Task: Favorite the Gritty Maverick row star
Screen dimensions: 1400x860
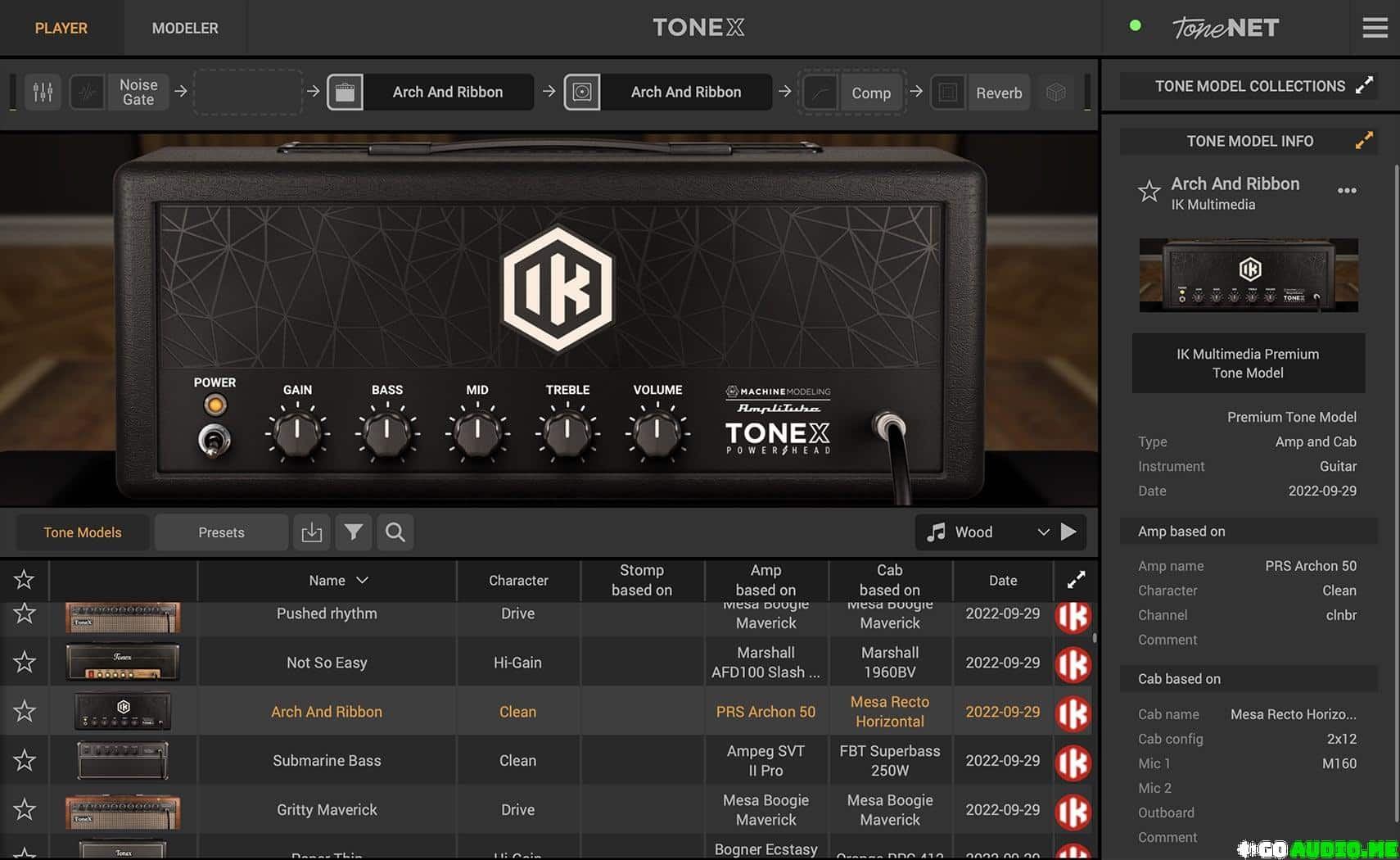Action: click(x=25, y=809)
